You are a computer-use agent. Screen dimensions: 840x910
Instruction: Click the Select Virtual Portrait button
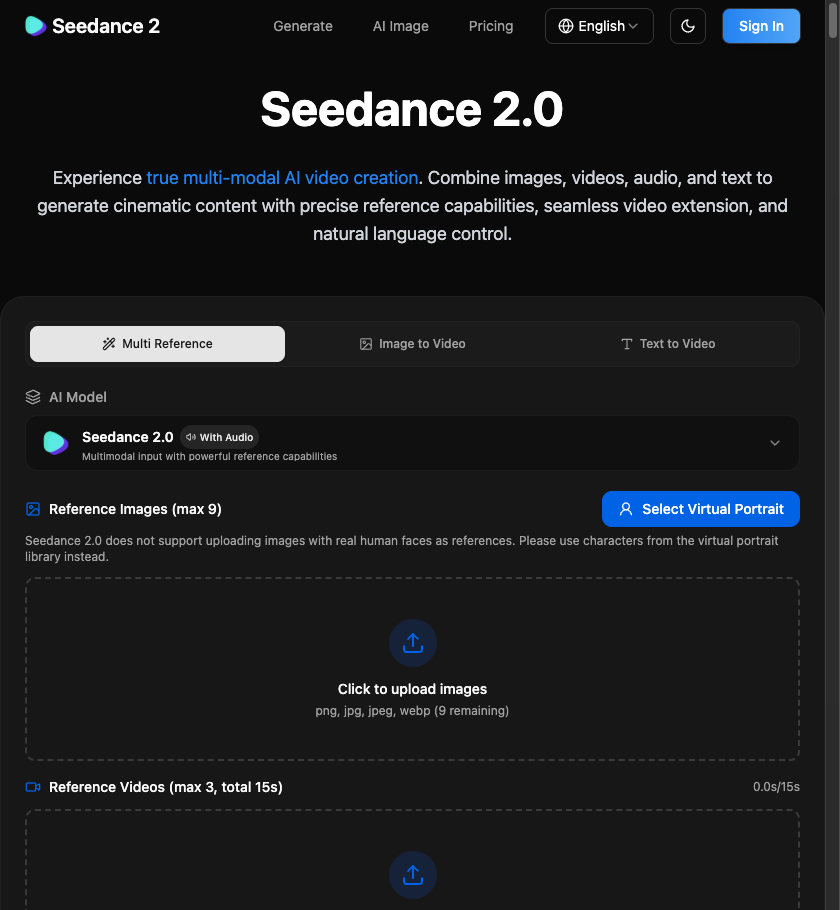(x=700, y=509)
